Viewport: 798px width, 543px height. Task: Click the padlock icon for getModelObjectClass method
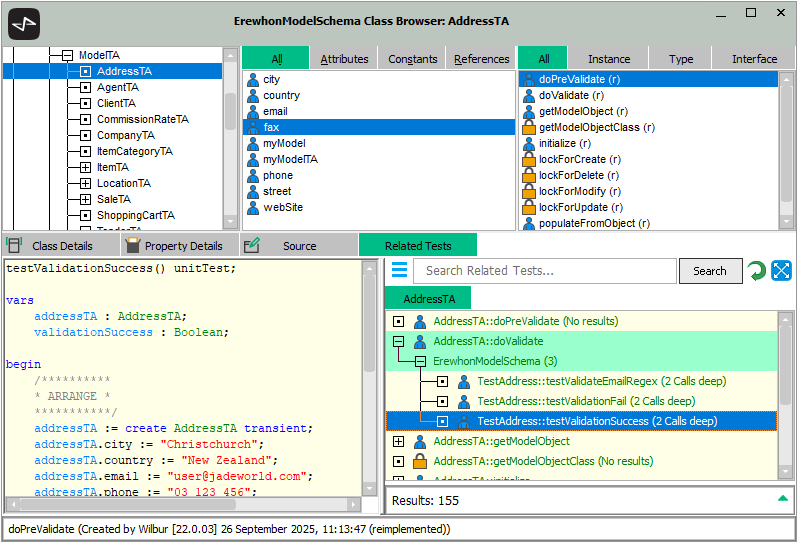[529, 128]
